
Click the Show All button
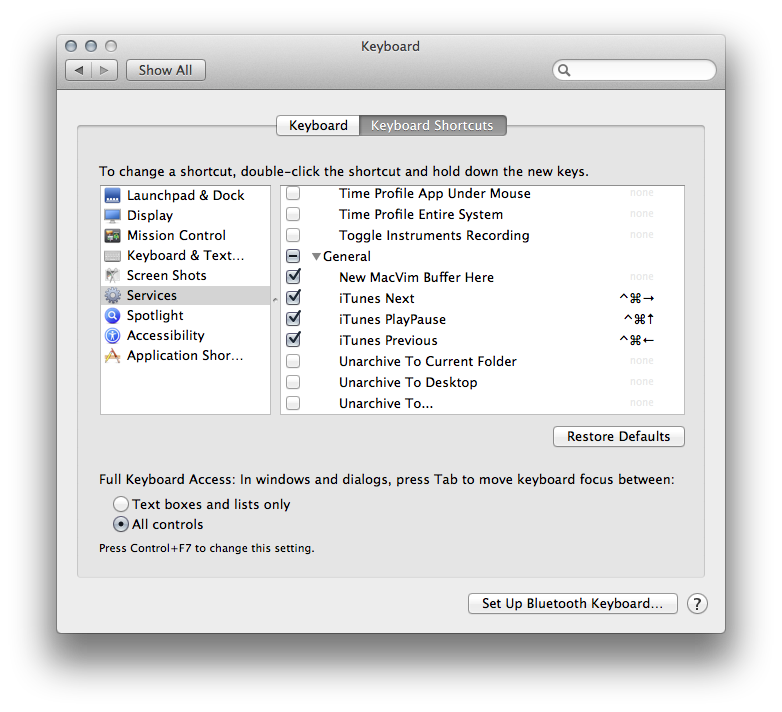click(x=166, y=70)
